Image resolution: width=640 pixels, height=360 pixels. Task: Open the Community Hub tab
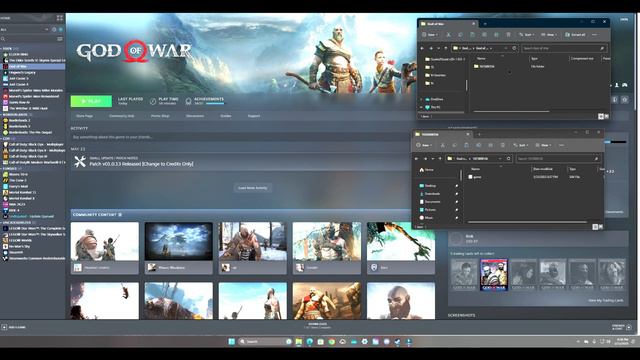click(x=122, y=116)
